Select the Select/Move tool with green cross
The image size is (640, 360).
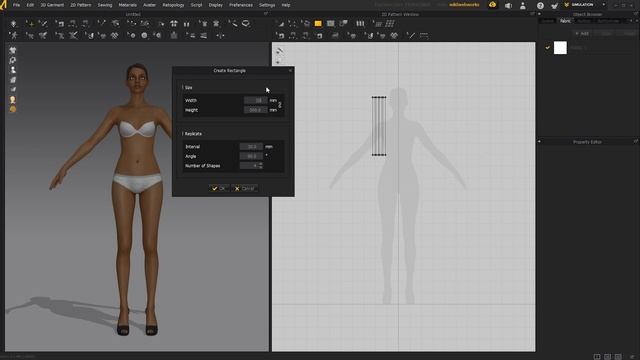point(30,24)
